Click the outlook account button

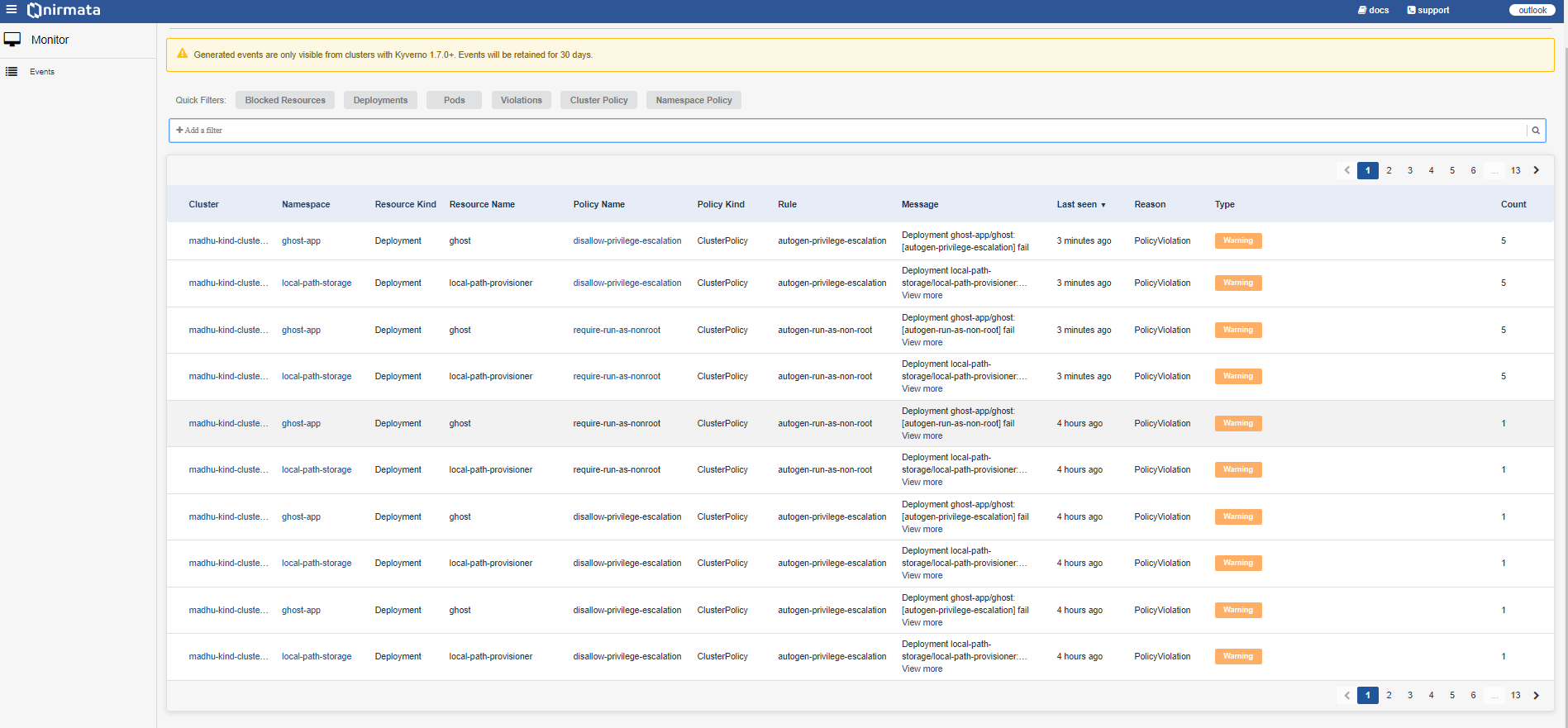click(1532, 10)
